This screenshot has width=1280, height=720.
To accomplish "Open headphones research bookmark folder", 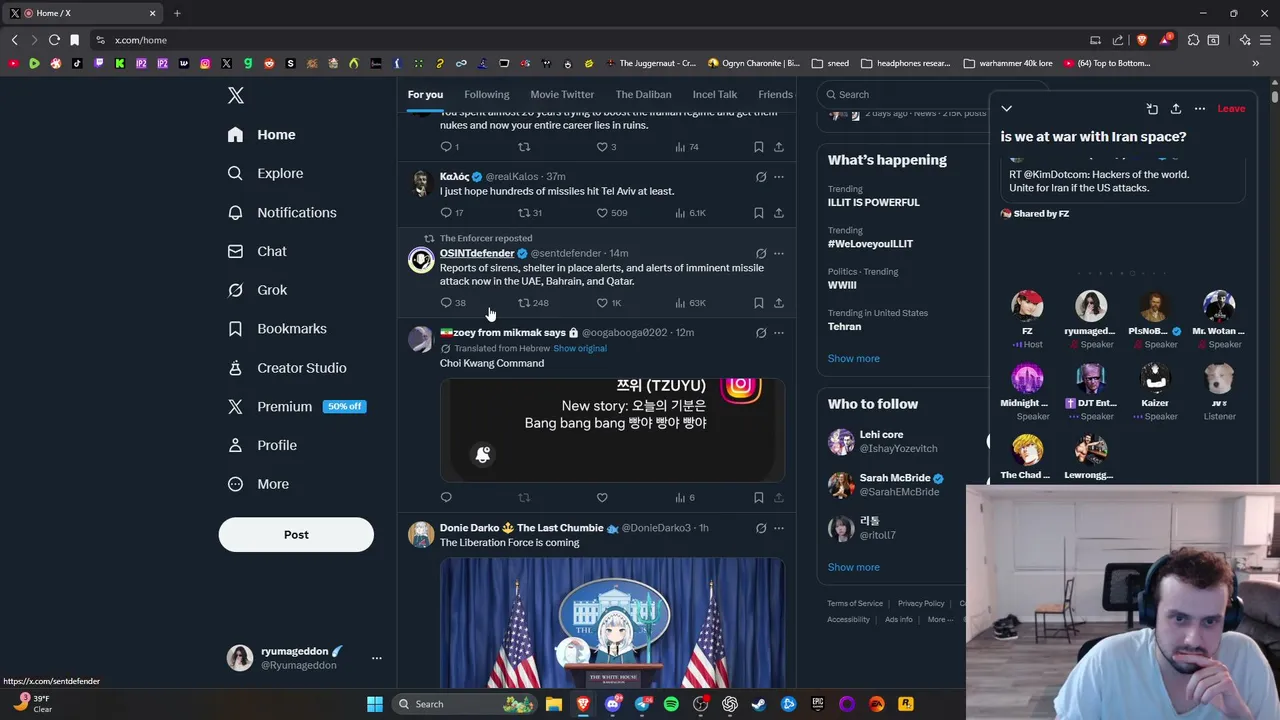I will [905, 63].
